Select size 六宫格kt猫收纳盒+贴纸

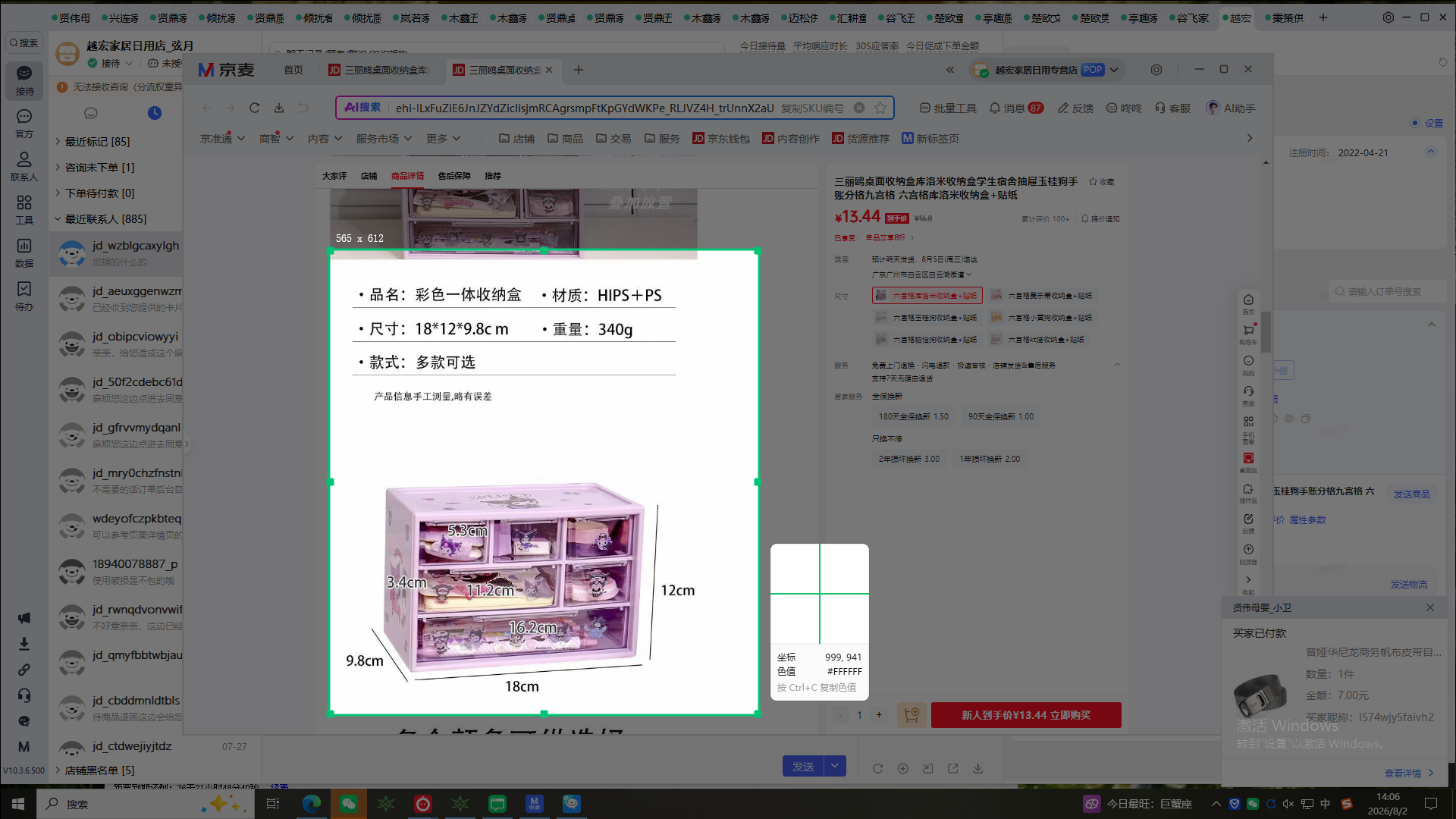(1037, 340)
